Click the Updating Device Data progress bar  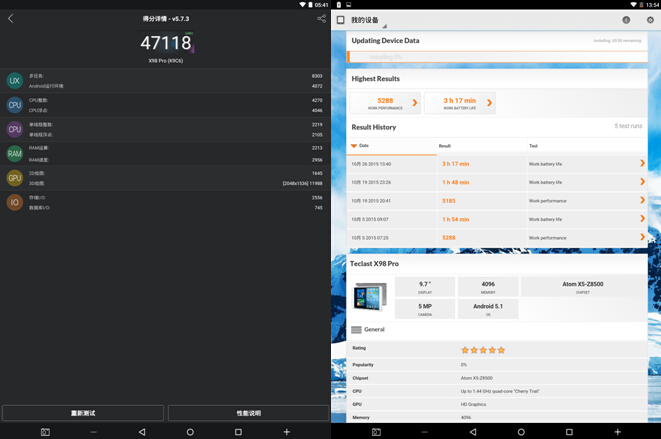pos(497,57)
